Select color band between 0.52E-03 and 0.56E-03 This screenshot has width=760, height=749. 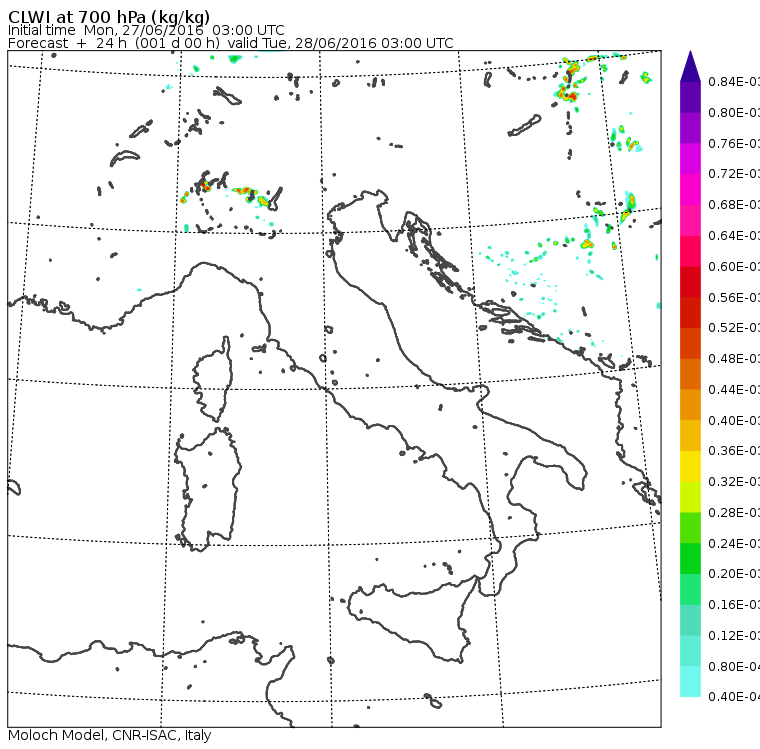click(x=690, y=313)
